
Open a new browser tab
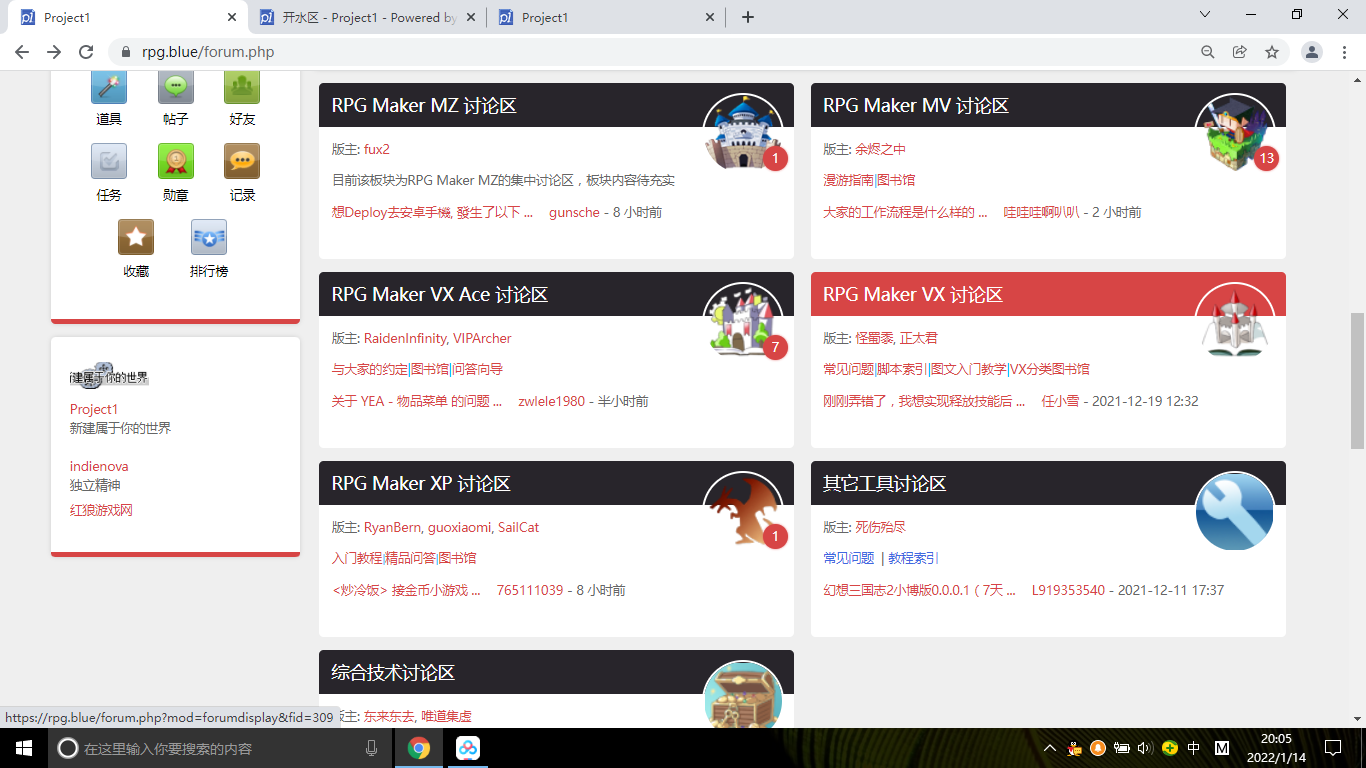tap(748, 17)
